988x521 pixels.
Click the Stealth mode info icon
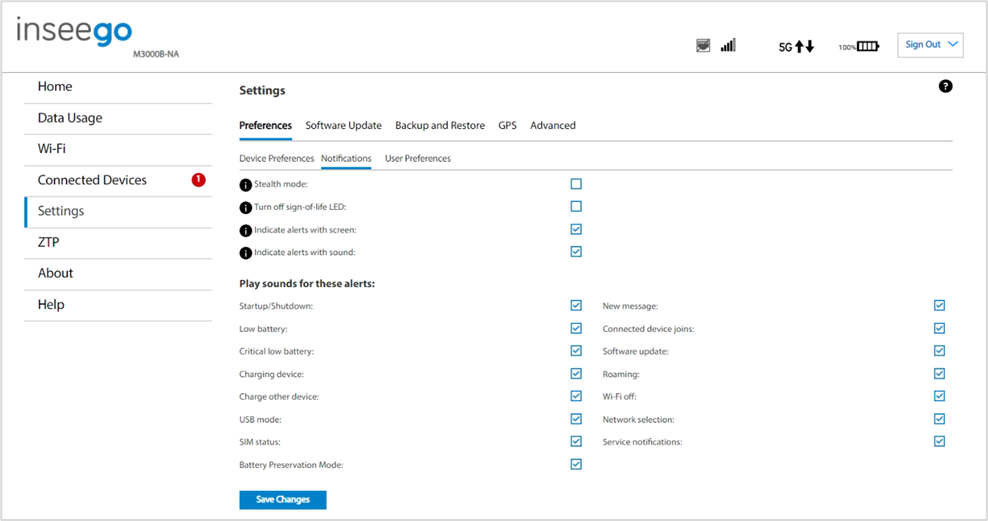point(246,185)
